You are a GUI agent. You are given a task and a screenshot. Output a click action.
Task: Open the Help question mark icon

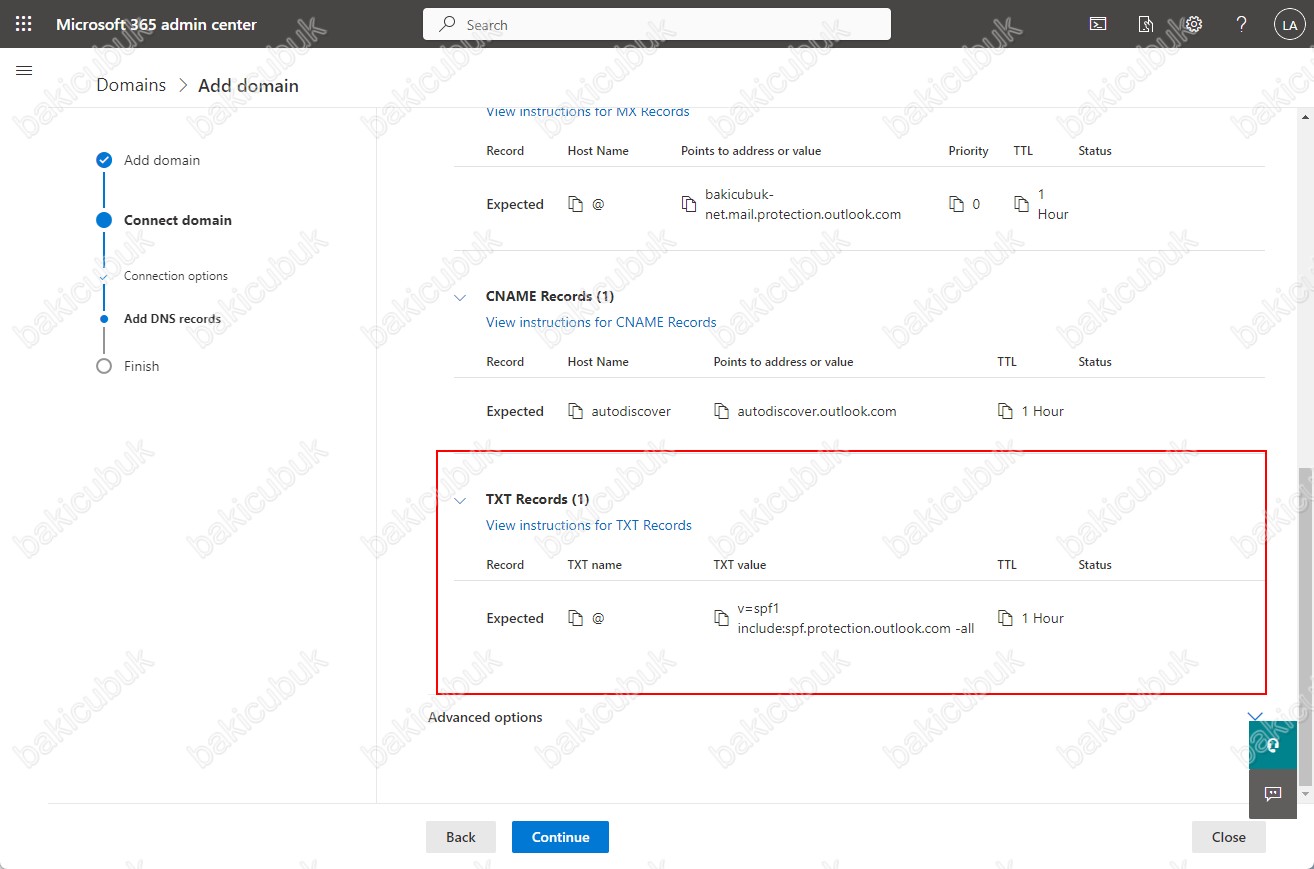1241,24
